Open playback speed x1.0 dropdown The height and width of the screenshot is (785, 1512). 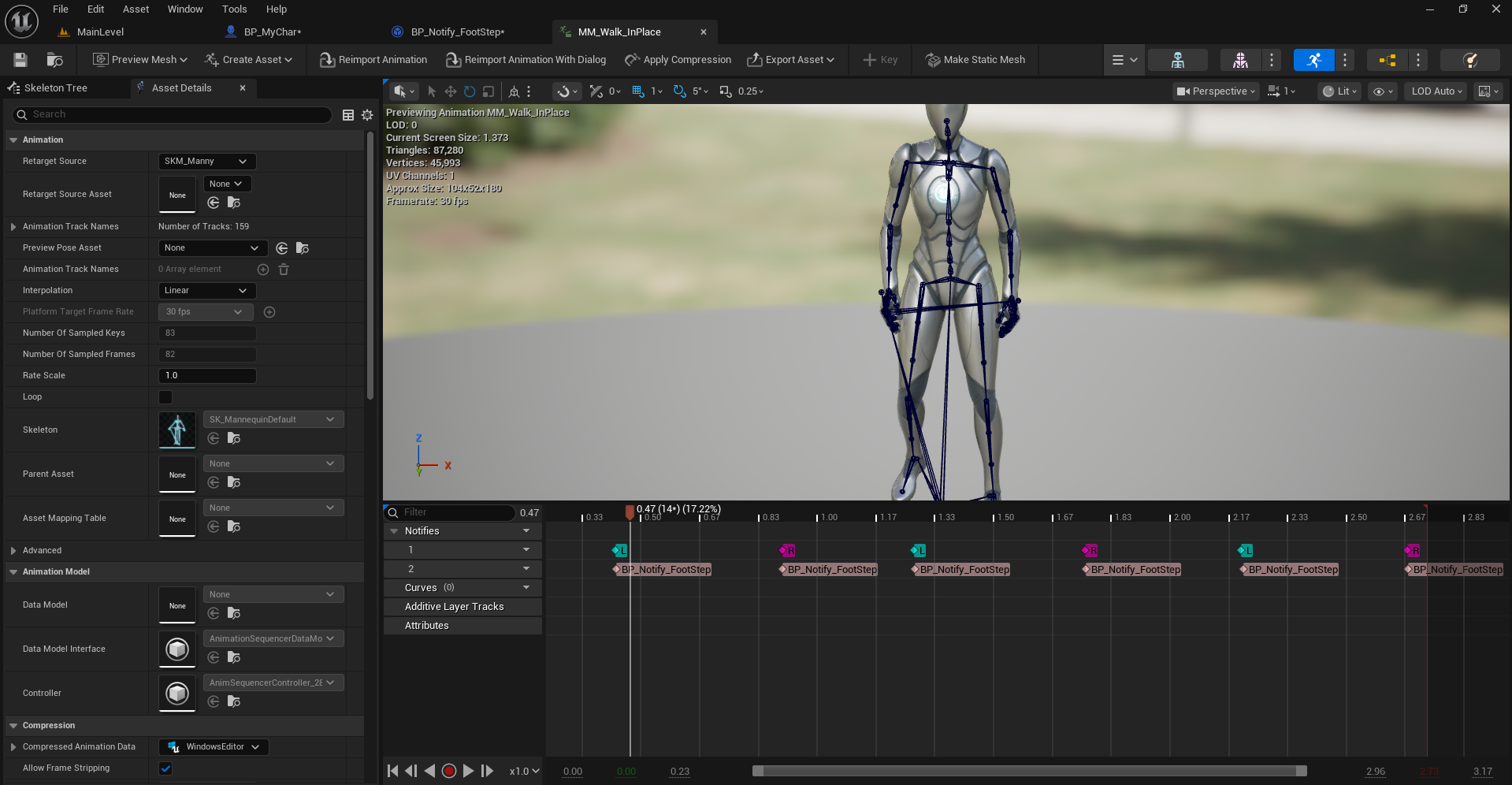click(x=524, y=772)
